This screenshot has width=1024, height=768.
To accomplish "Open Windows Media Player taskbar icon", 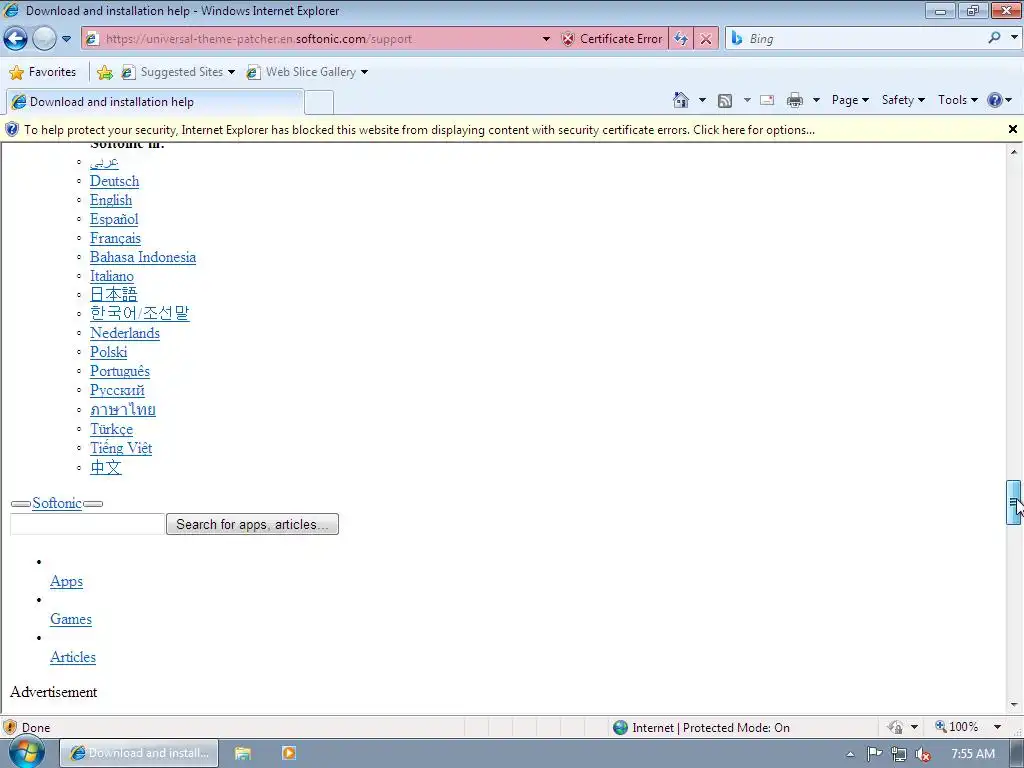I will [289, 753].
